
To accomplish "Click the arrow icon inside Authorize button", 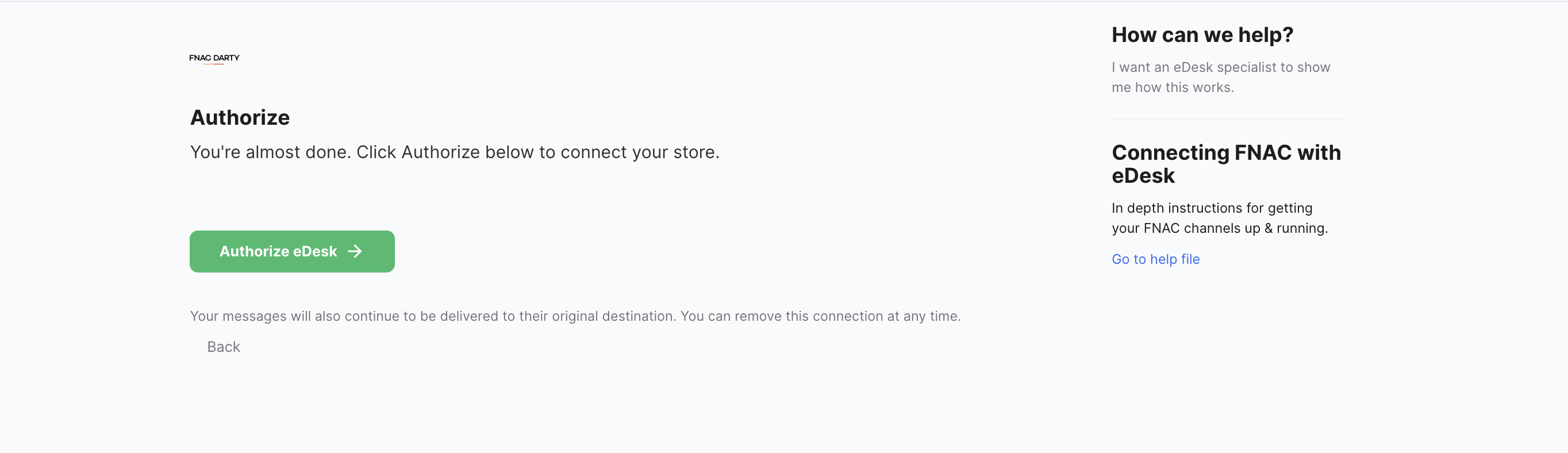I will click(355, 251).
